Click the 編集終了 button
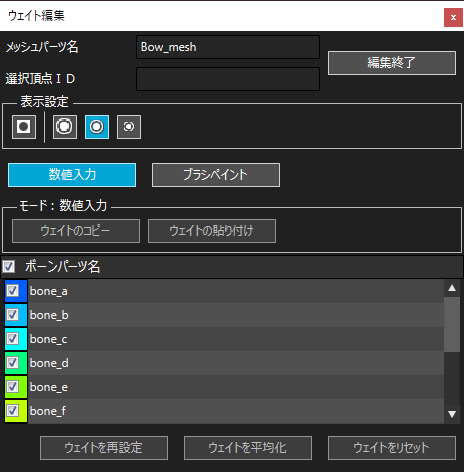 point(392,63)
